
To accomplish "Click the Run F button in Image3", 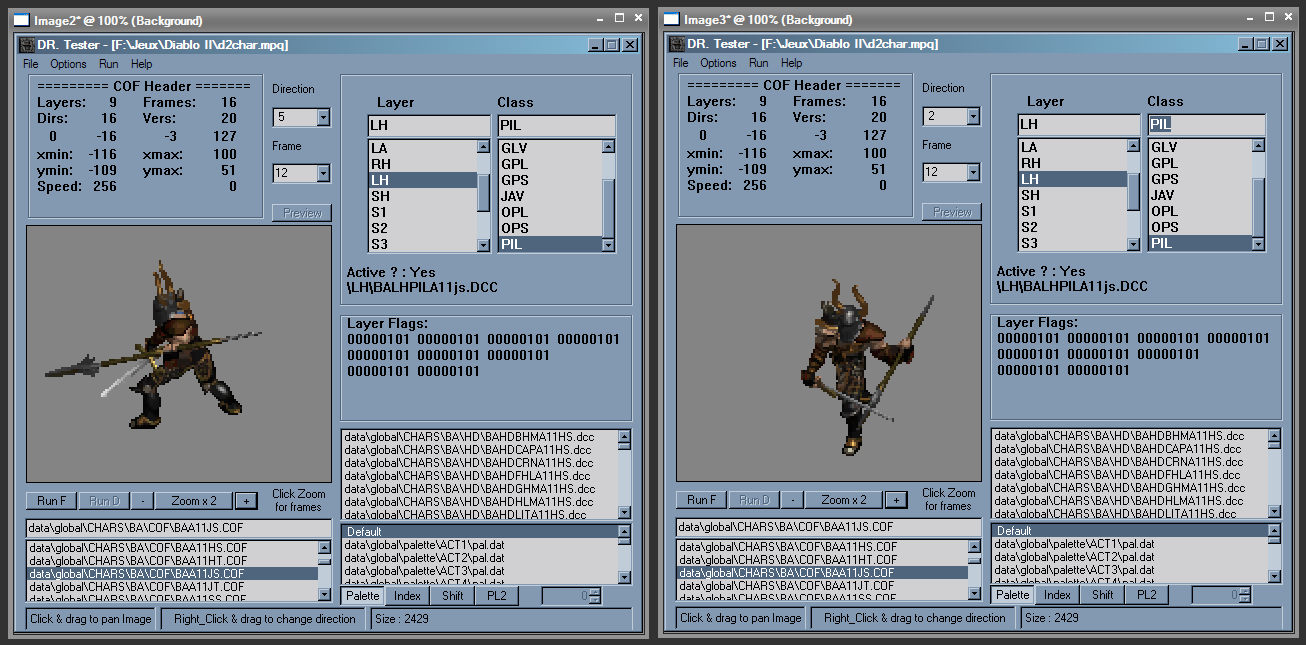I will (702, 500).
